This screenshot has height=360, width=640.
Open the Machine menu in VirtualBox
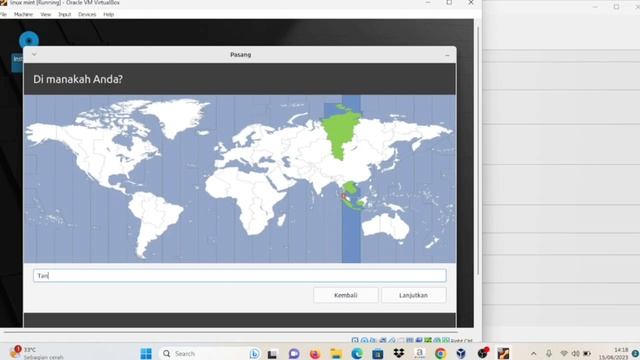click(x=23, y=14)
